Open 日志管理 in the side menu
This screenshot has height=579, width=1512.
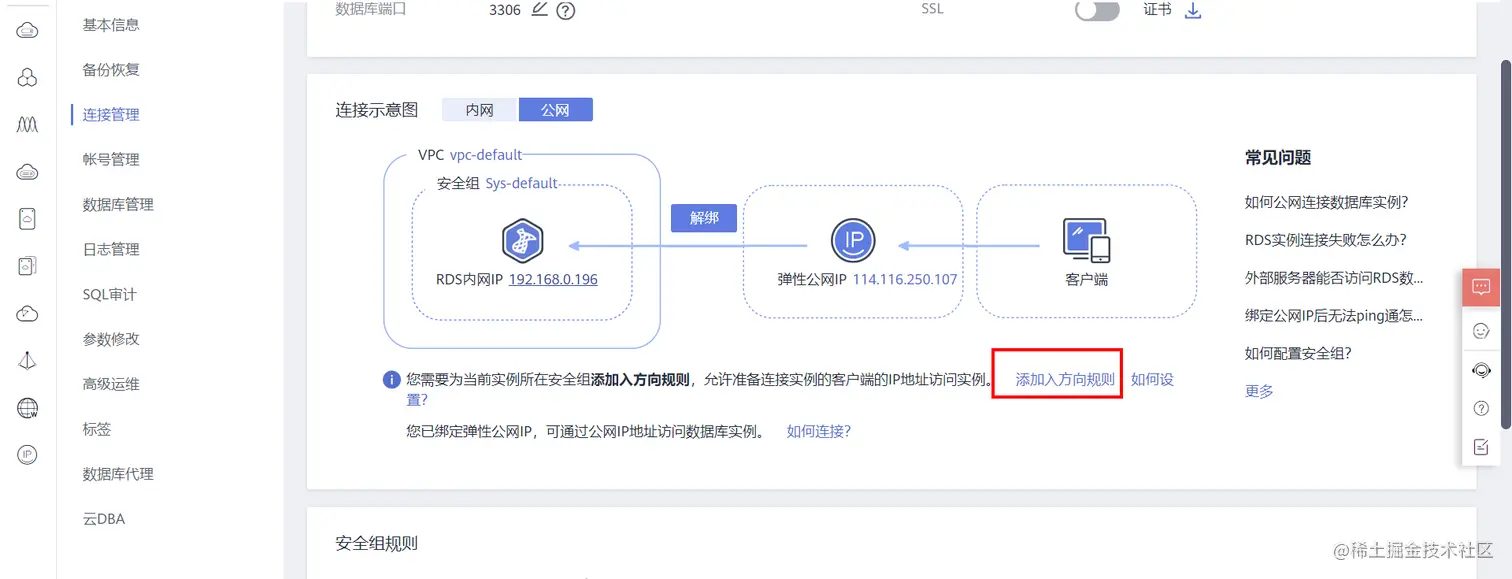(x=111, y=249)
